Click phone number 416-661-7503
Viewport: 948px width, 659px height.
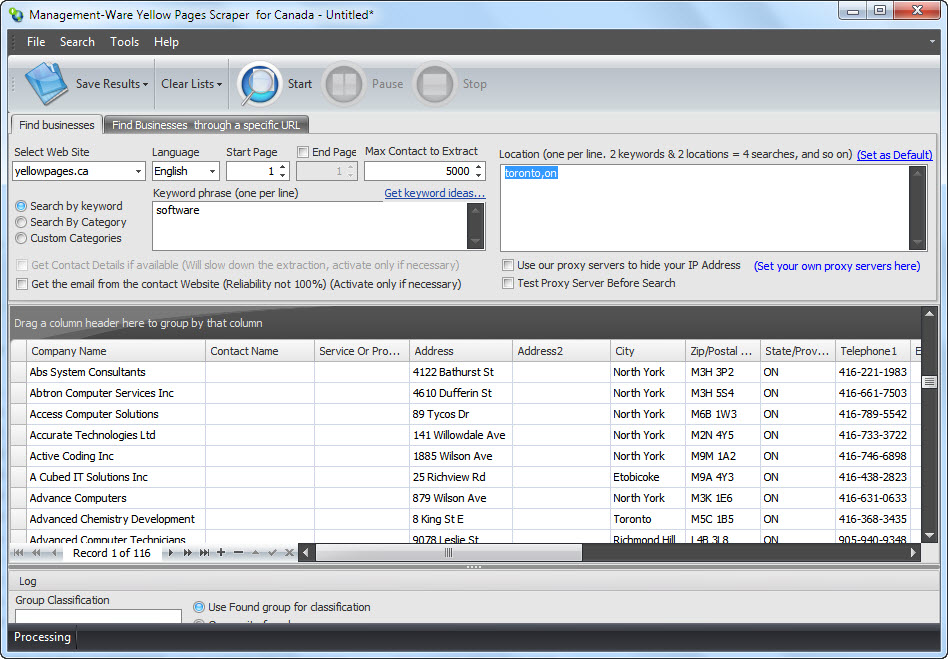click(872, 393)
